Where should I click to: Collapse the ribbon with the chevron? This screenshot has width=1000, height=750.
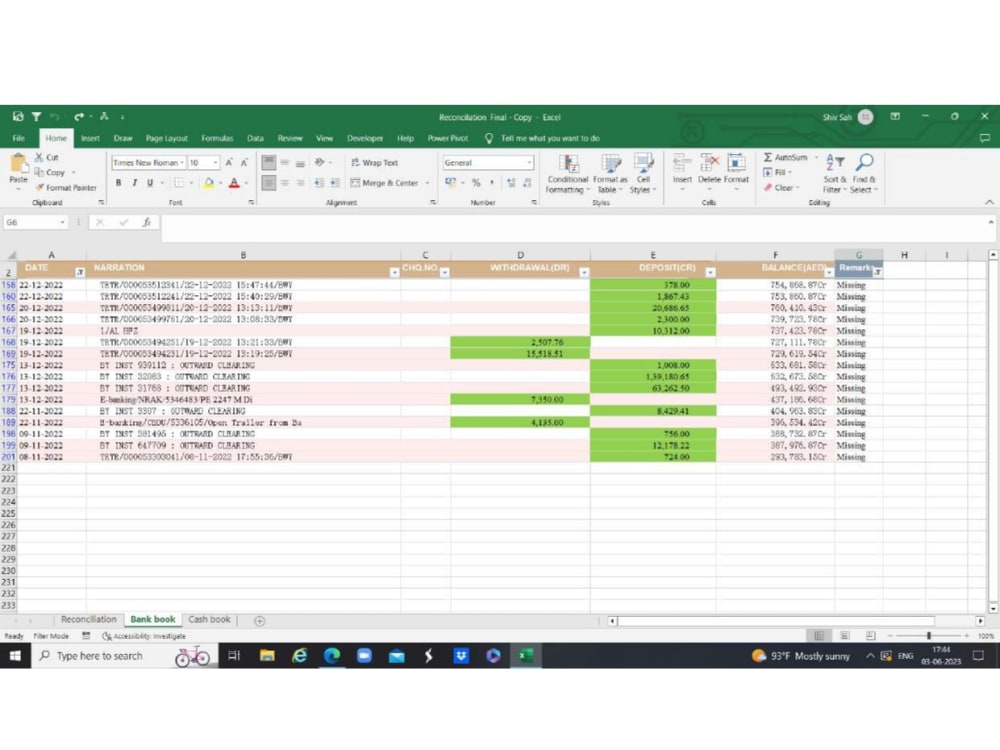[x=989, y=202]
